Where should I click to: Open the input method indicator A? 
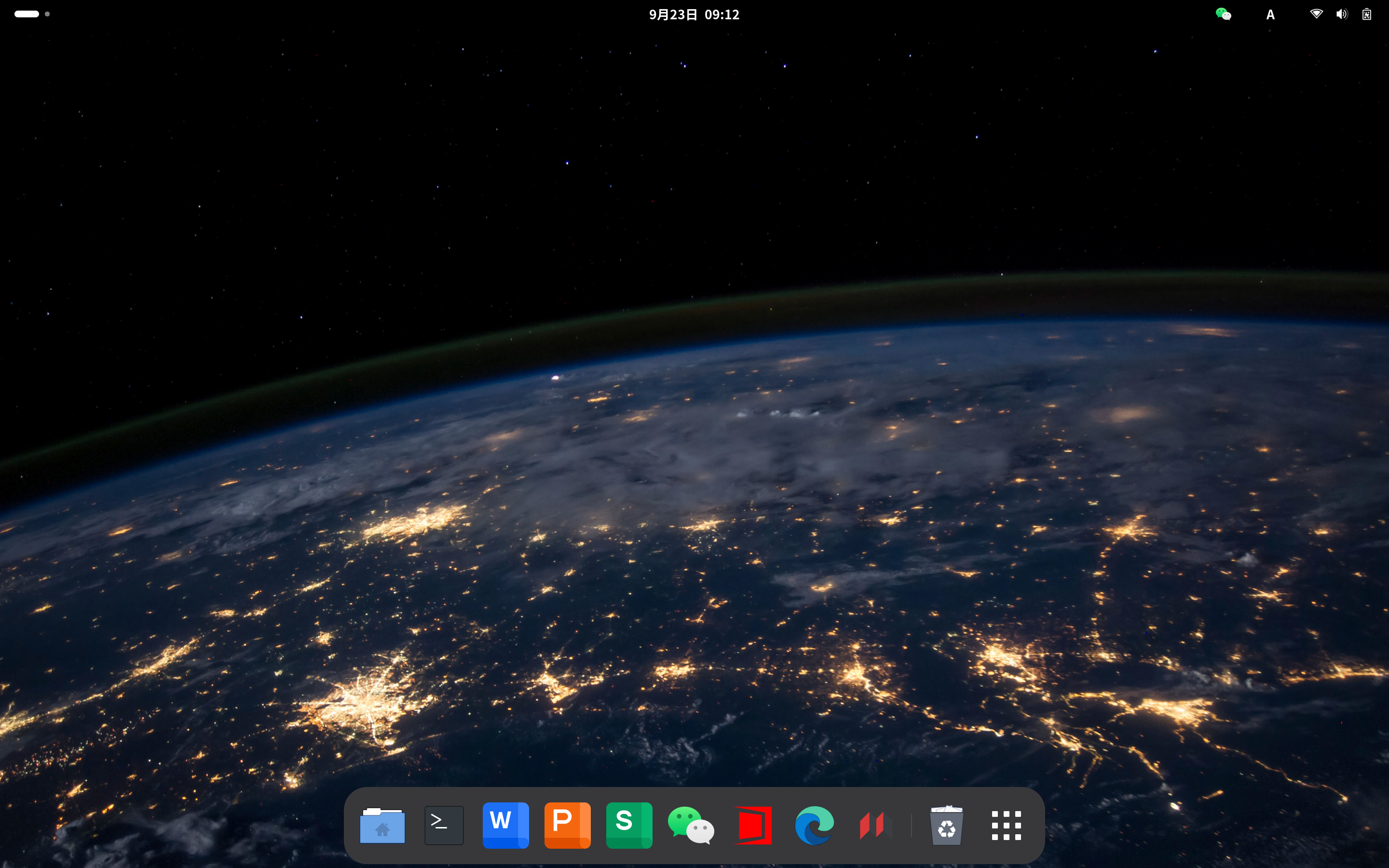[x=1270, y=15]
